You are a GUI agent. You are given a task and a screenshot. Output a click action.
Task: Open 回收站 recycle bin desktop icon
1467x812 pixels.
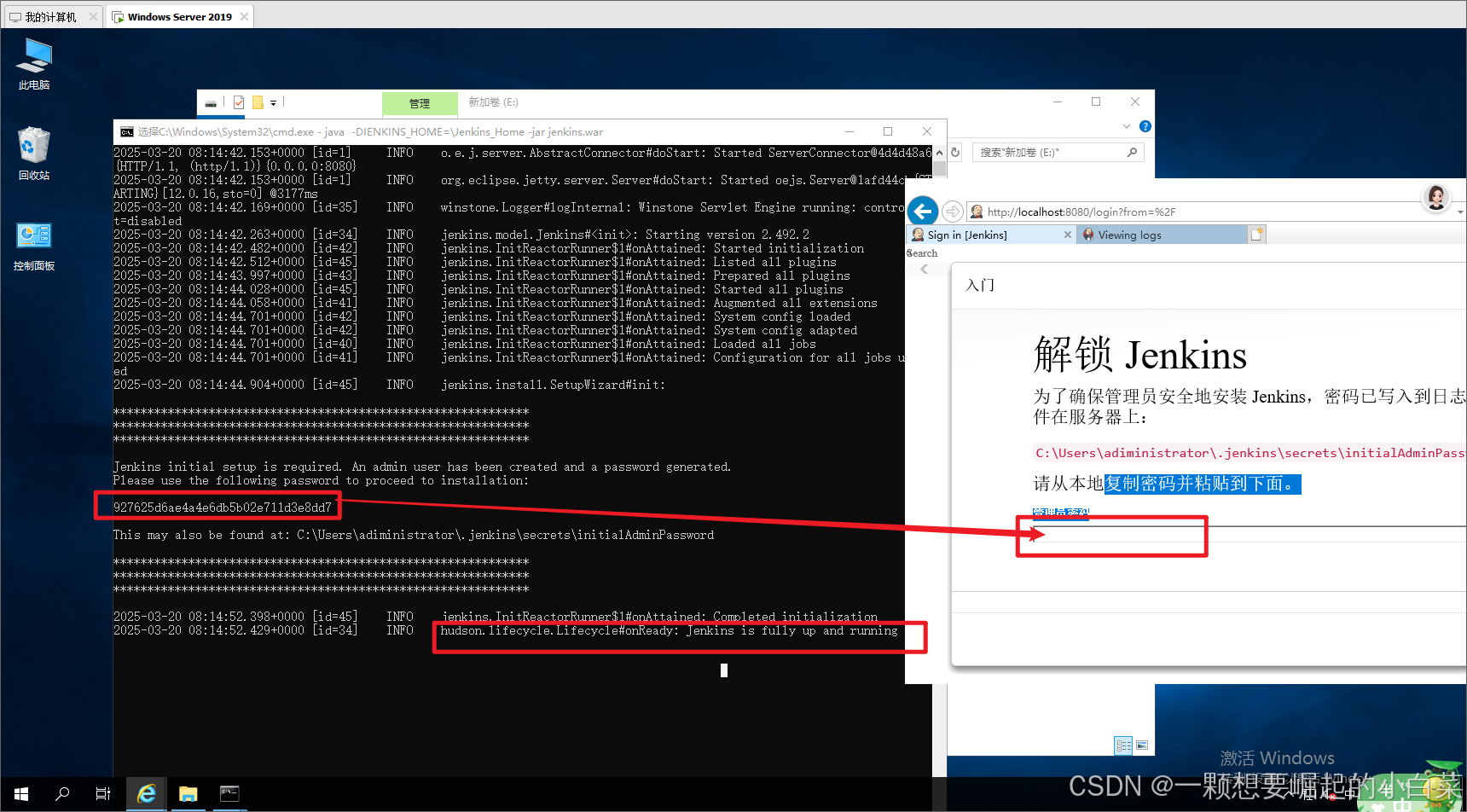34,154
